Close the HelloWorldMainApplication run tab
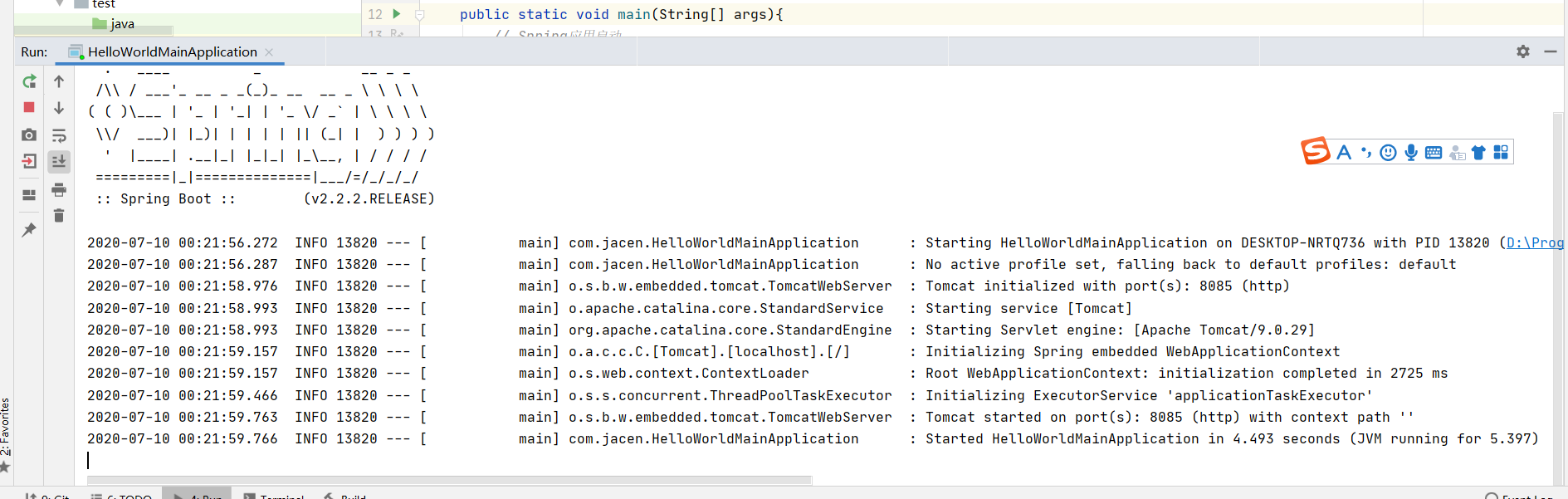Viewport: 1568px width, 499px height. click(x=269, y=52)
